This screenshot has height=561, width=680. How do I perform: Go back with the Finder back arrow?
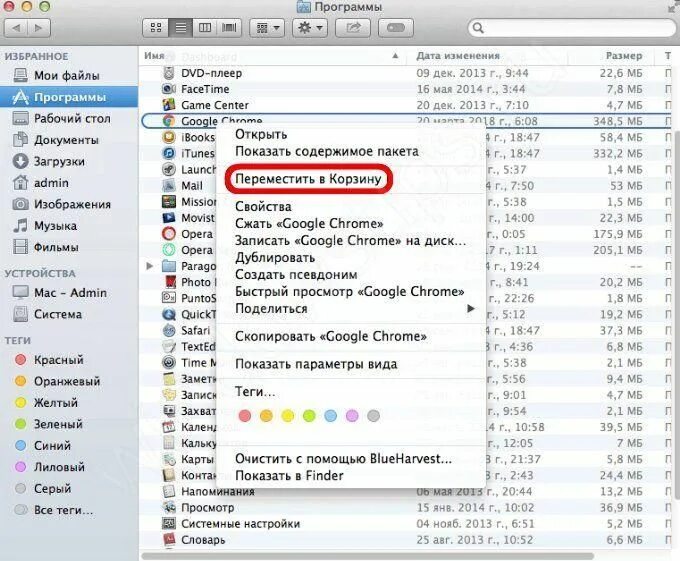pos(16,28)
